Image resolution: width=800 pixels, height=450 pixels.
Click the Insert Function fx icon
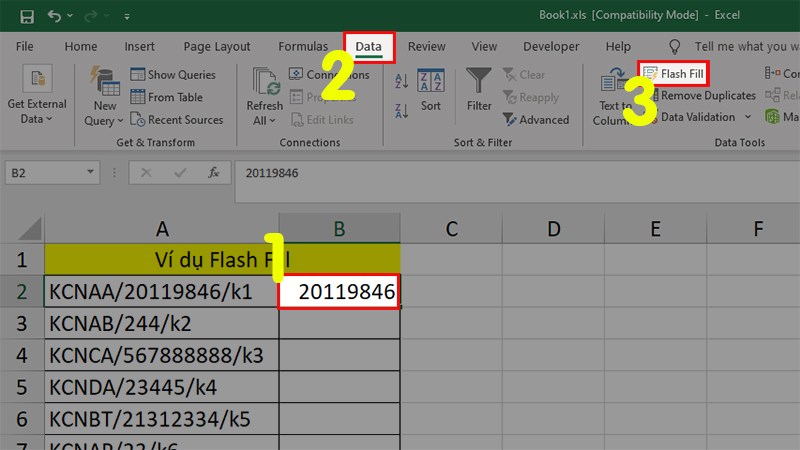(x=213, y=172)
